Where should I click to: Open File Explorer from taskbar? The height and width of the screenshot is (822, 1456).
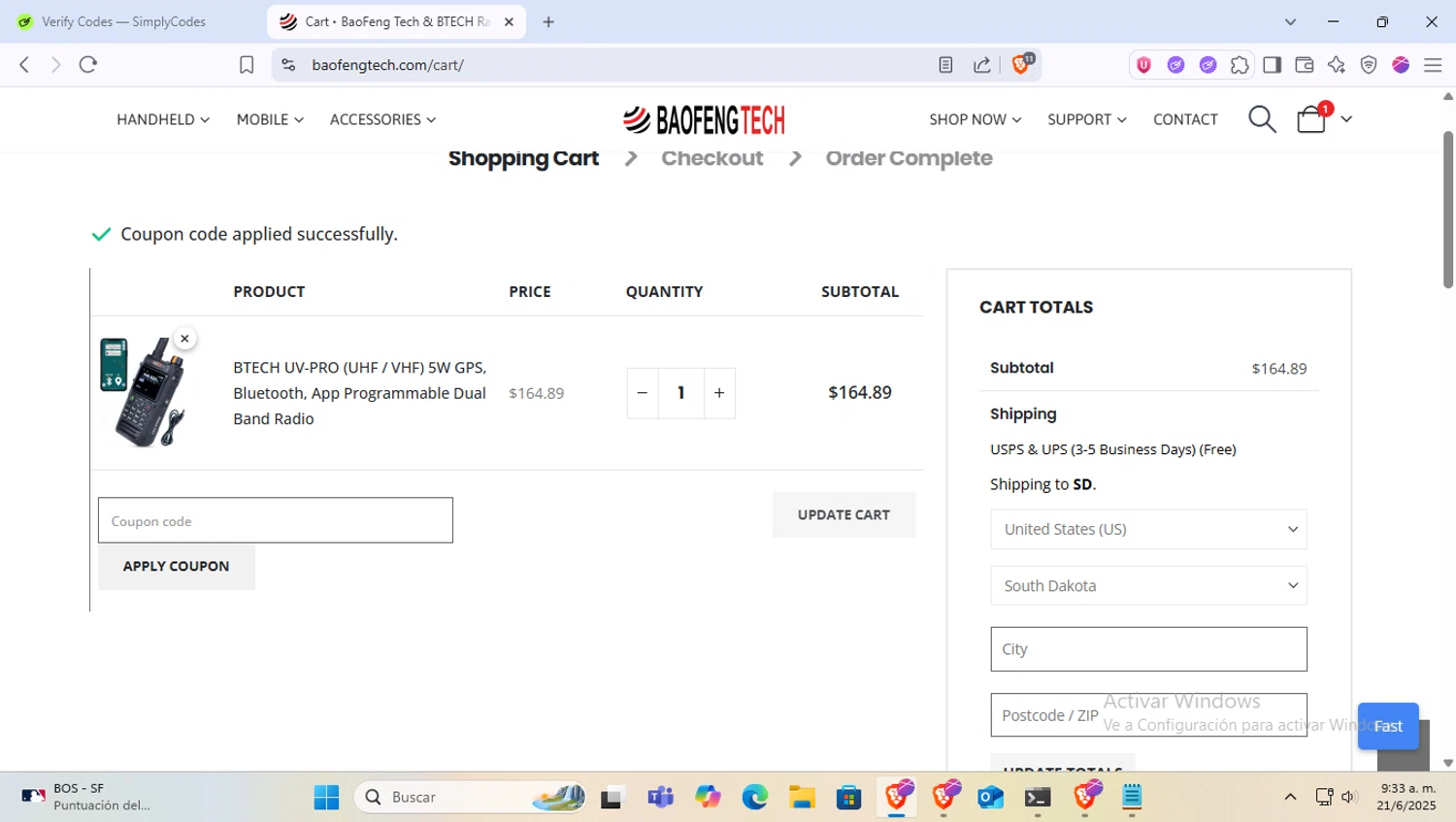pos(802,797)
